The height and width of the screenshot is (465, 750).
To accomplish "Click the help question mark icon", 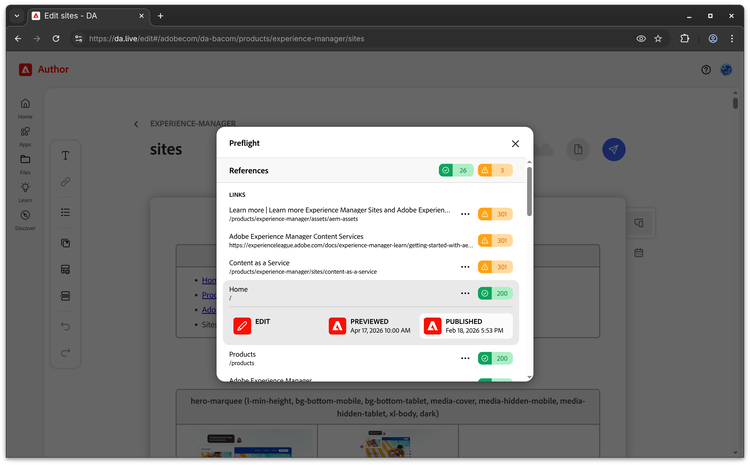I will tap(706, 70).
